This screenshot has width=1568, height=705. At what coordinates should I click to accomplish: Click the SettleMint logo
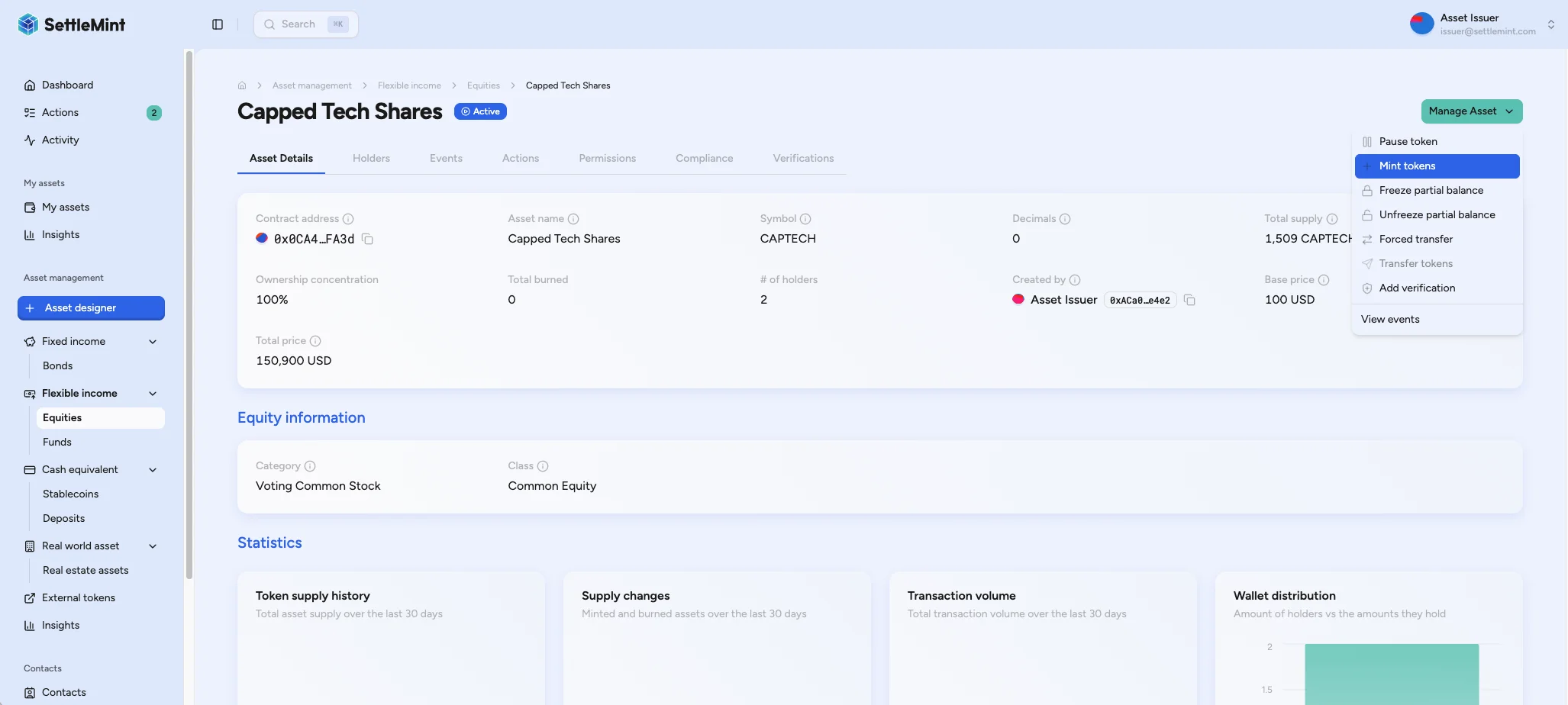(x=71, y=24)
